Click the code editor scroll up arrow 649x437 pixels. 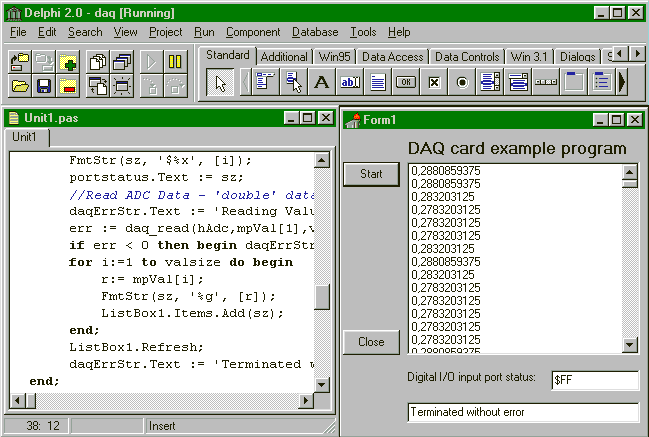[x=322, y=160]
